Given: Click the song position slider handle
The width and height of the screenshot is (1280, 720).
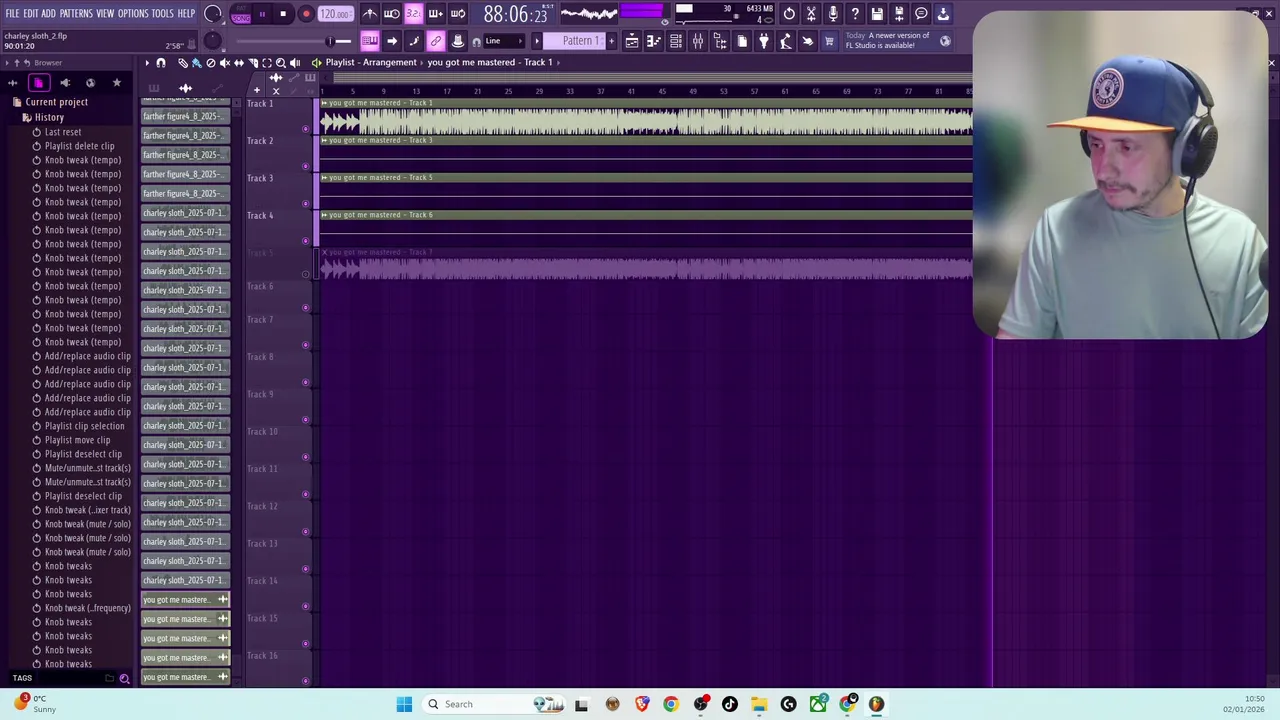Looking at the screenshot, I should (329, 41).
